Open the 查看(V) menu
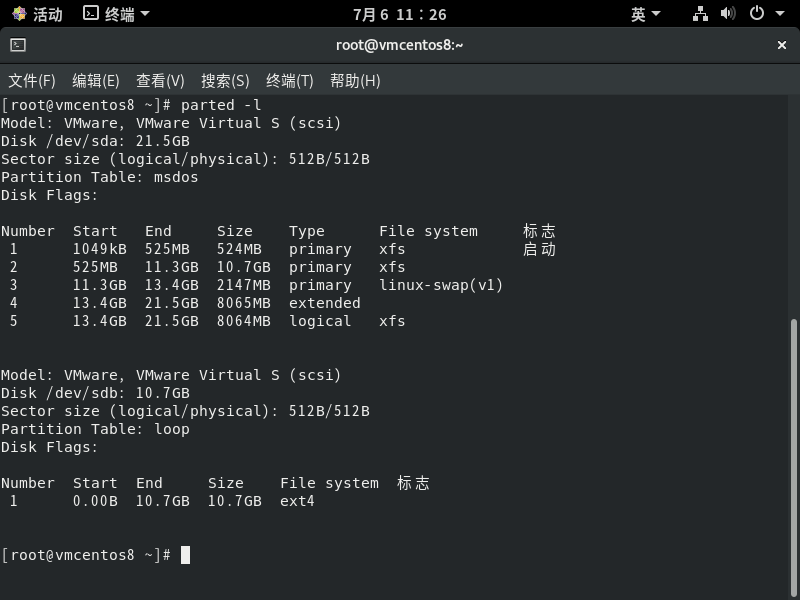Screen dimensions: 800x600 [x=160, y=81]
